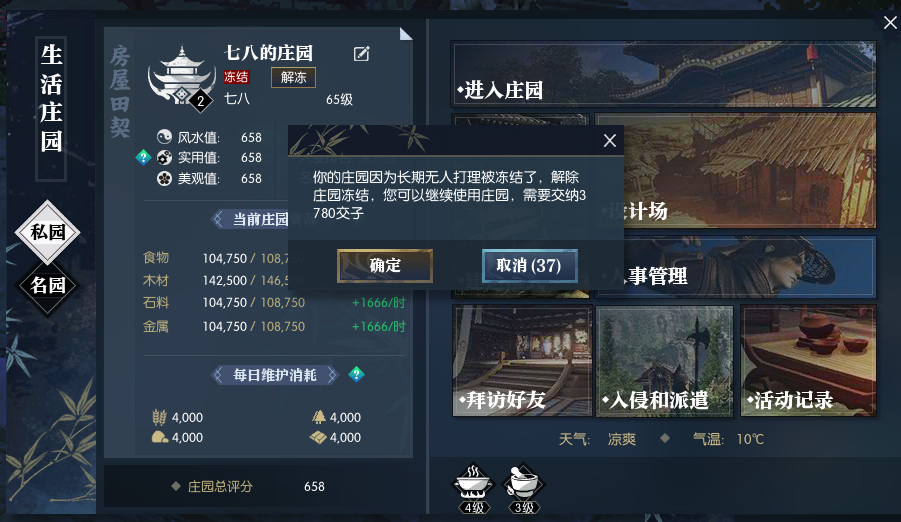Click the question mark beside 每日维护消耗
Screen dimensions: 901x522
click(x=356, y=374)
